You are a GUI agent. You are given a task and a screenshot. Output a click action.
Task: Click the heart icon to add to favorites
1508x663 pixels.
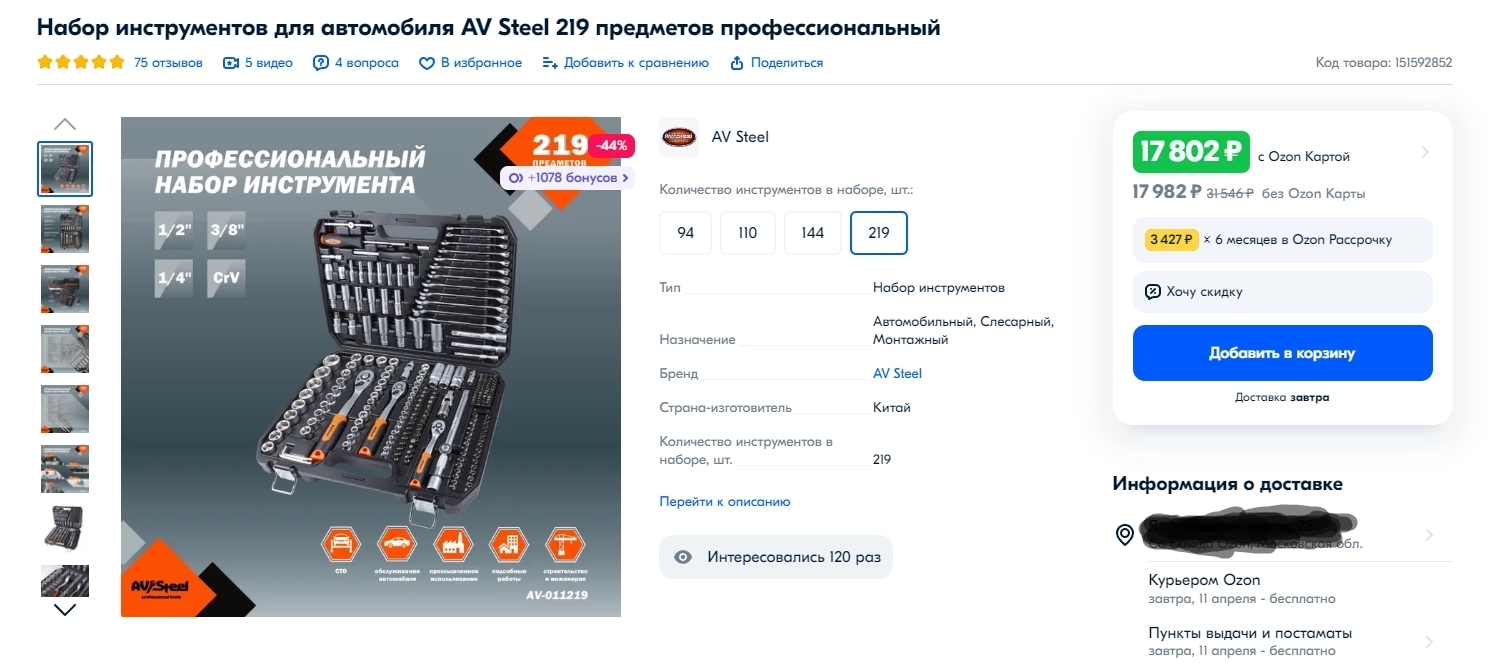pos(427,63)
